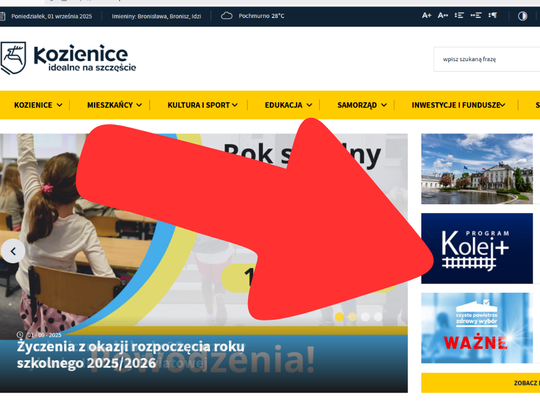Increase font size with A+ icon
This screenshot has height=407, width=540.
point(426,15)
